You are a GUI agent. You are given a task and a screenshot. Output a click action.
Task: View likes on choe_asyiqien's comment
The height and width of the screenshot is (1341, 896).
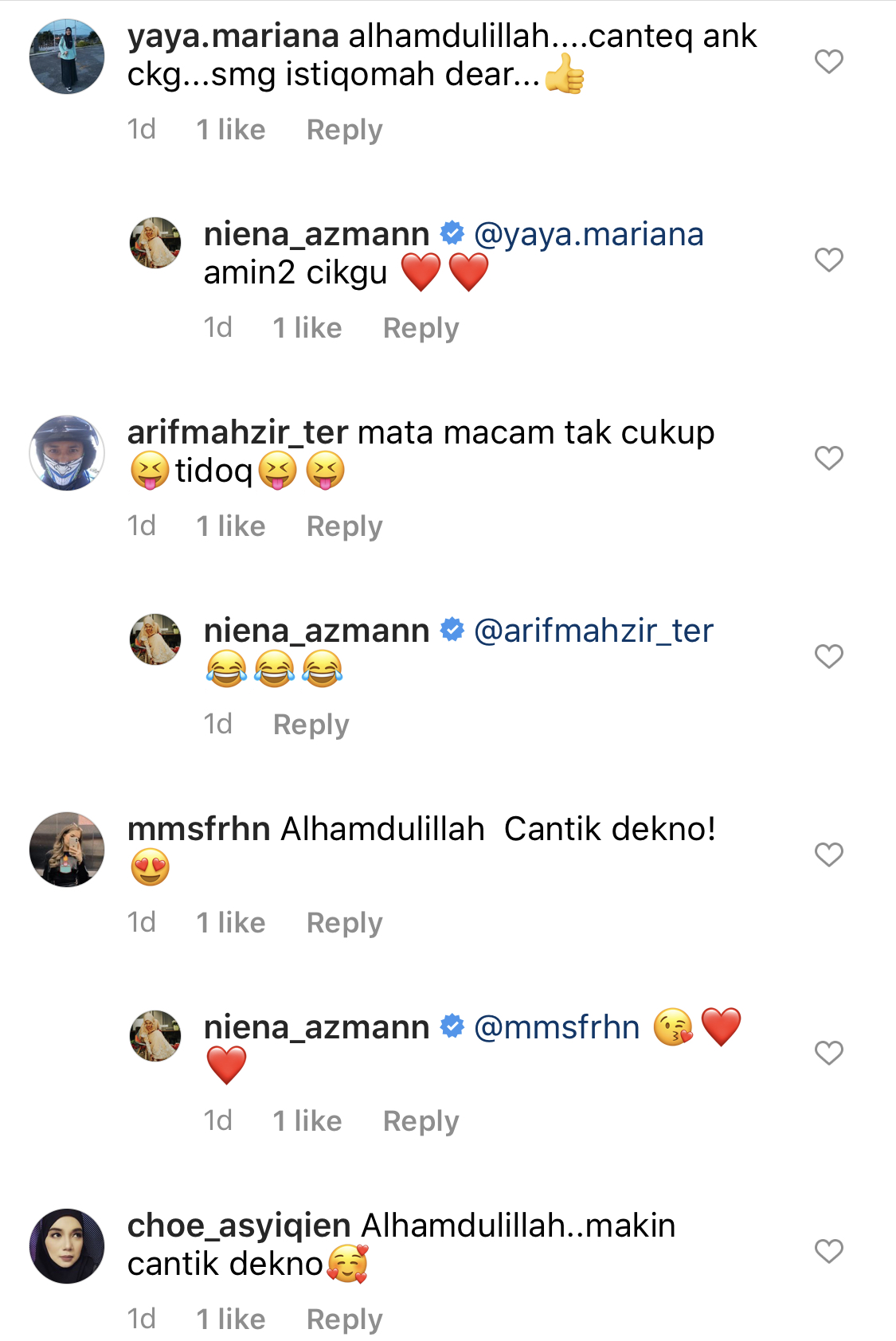pyautogui.click(x=231, y=1319)
